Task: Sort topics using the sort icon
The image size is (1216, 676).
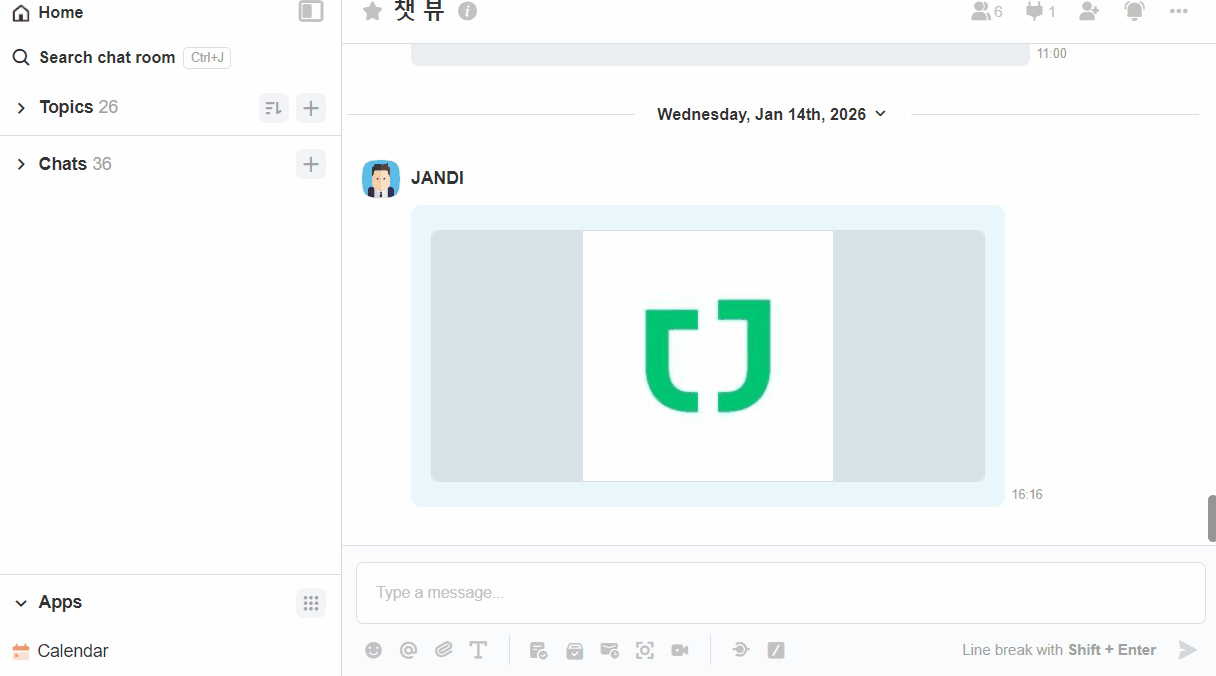Action: click(x=274, y=108)
